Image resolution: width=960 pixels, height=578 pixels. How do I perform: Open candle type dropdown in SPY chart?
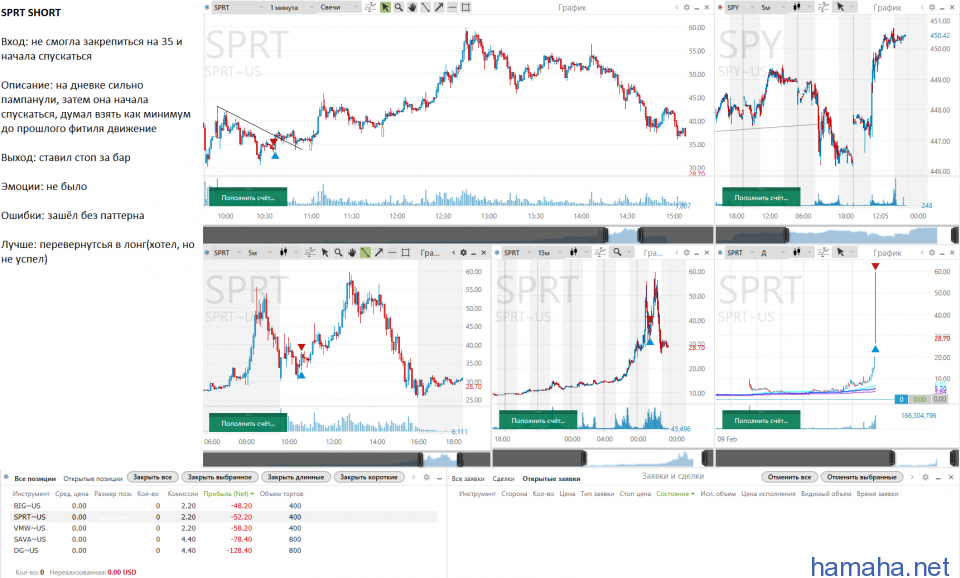pos(801,7)
